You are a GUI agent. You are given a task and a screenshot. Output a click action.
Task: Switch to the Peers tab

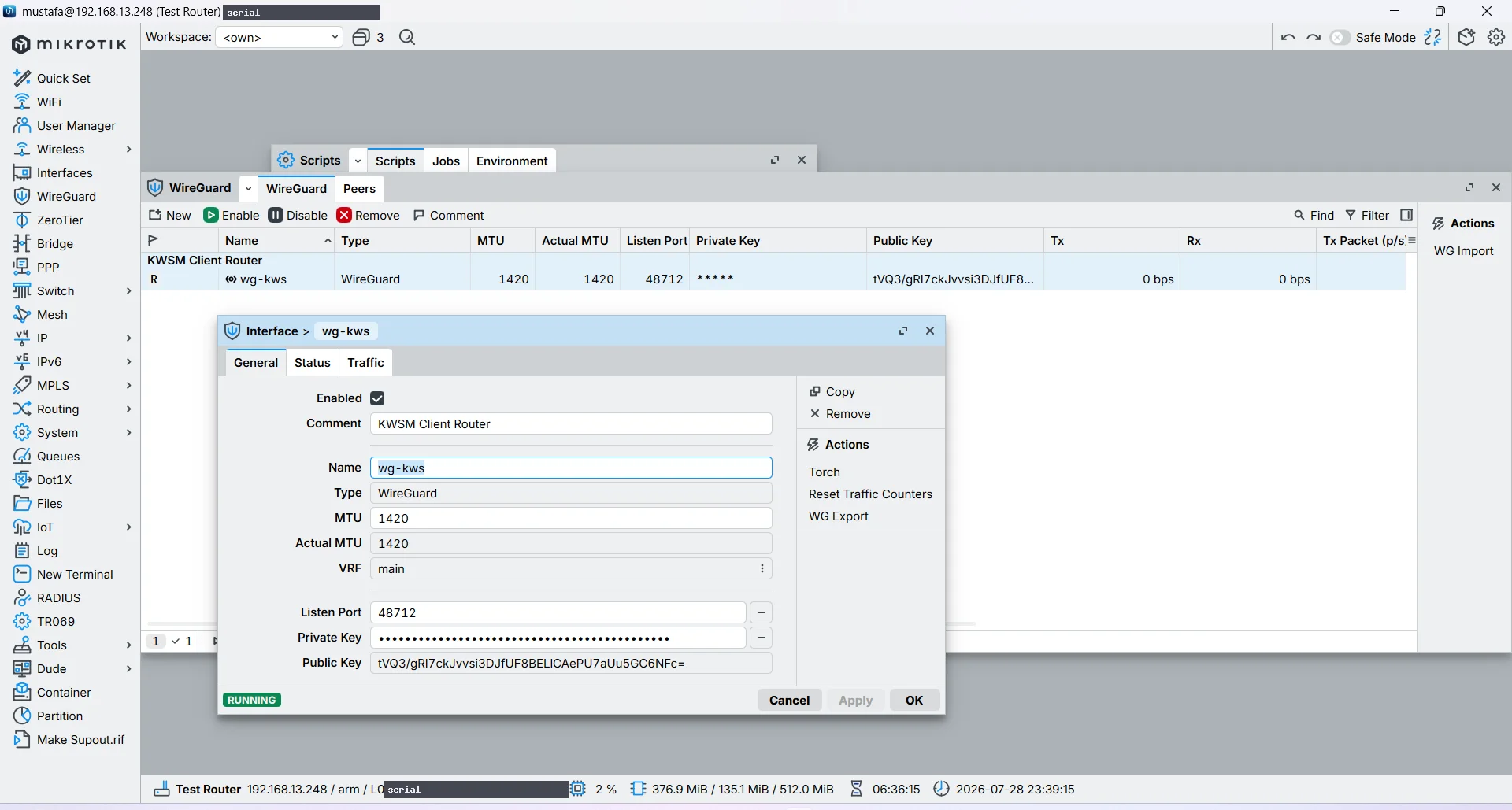359,188
